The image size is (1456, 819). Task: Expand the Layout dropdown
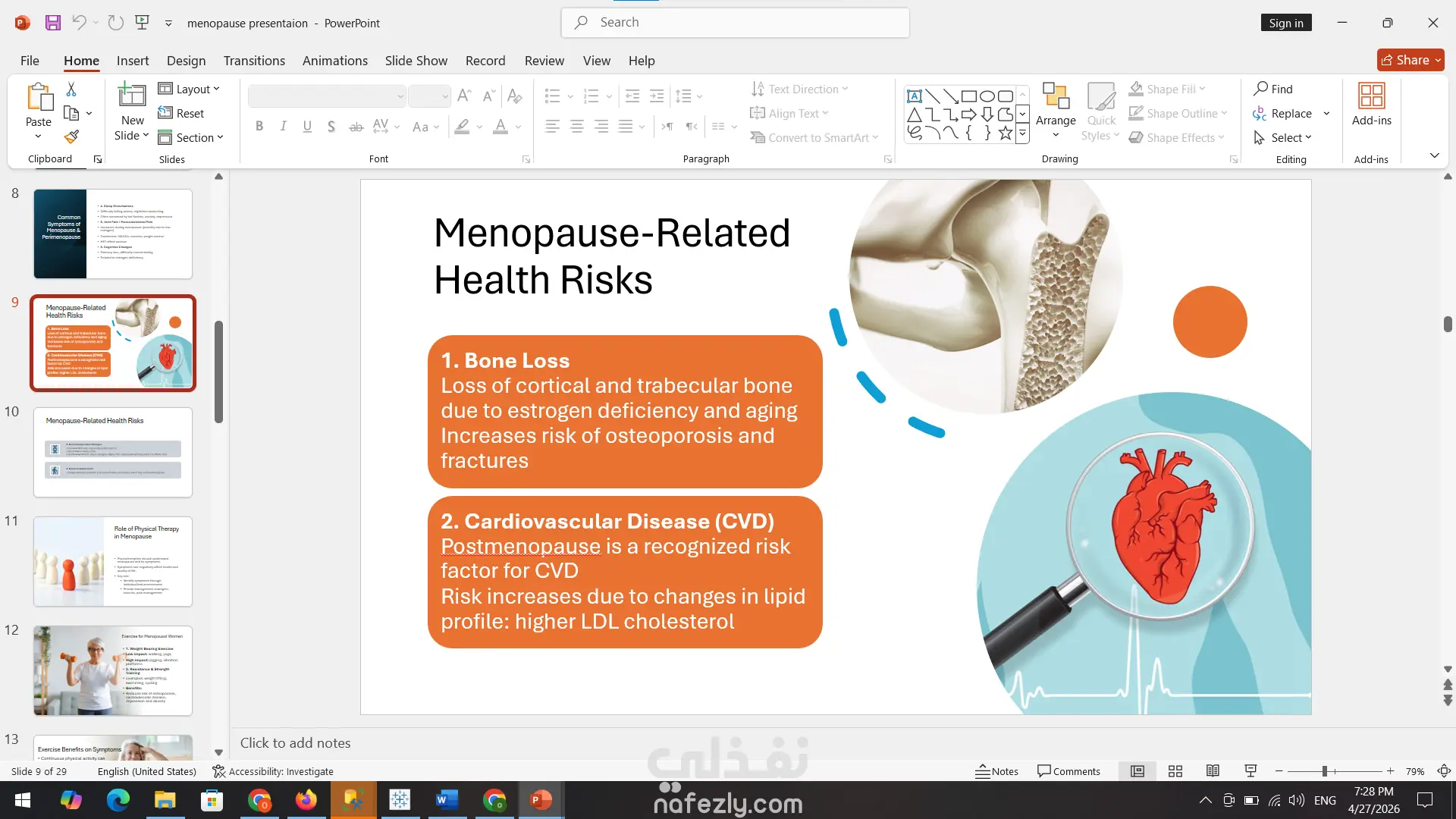click(189, 89)
